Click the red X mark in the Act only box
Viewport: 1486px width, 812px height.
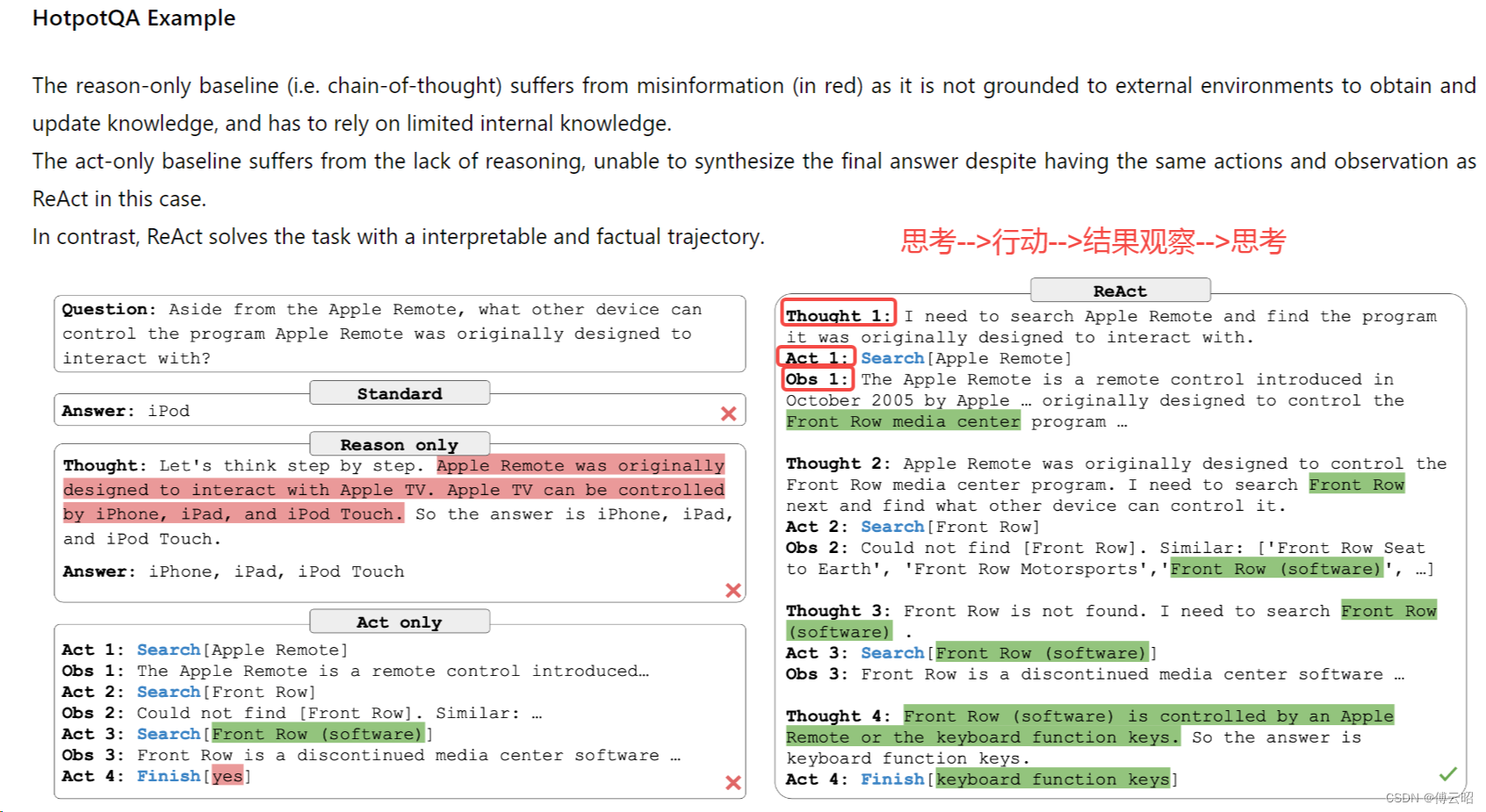(x=733, y=782)
